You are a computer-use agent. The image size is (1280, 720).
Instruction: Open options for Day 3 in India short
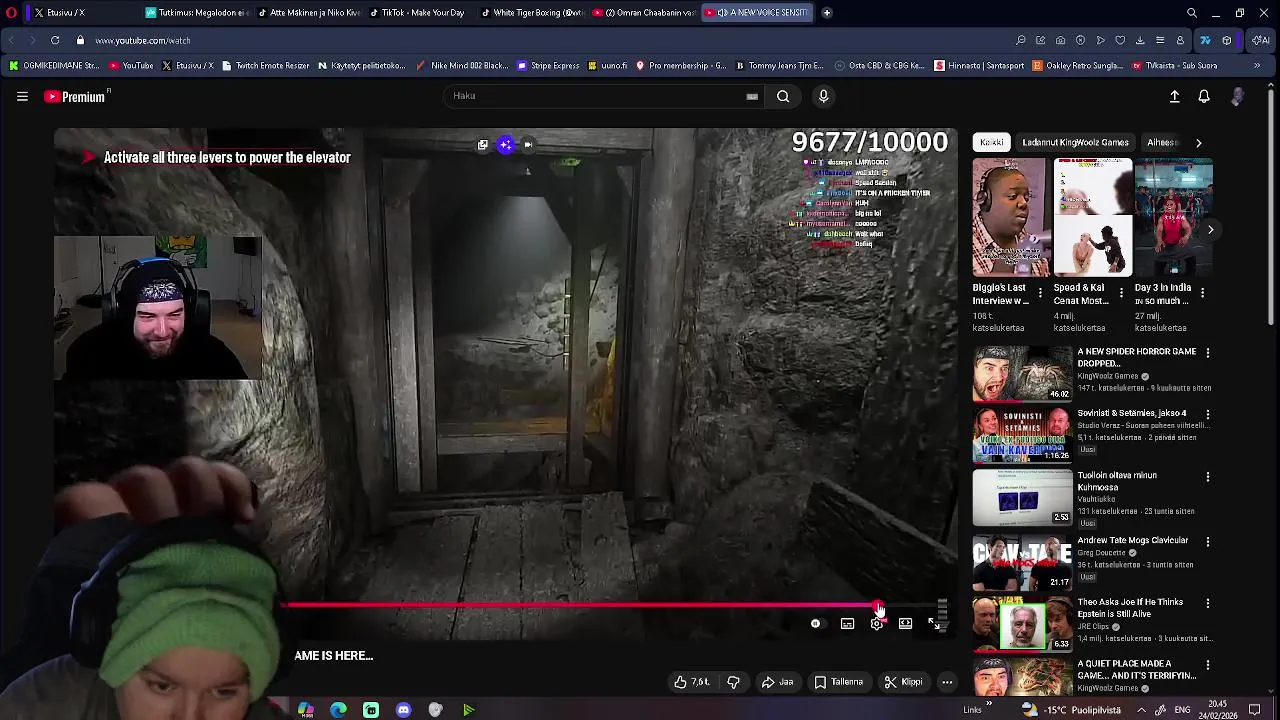coord(1202,293)
